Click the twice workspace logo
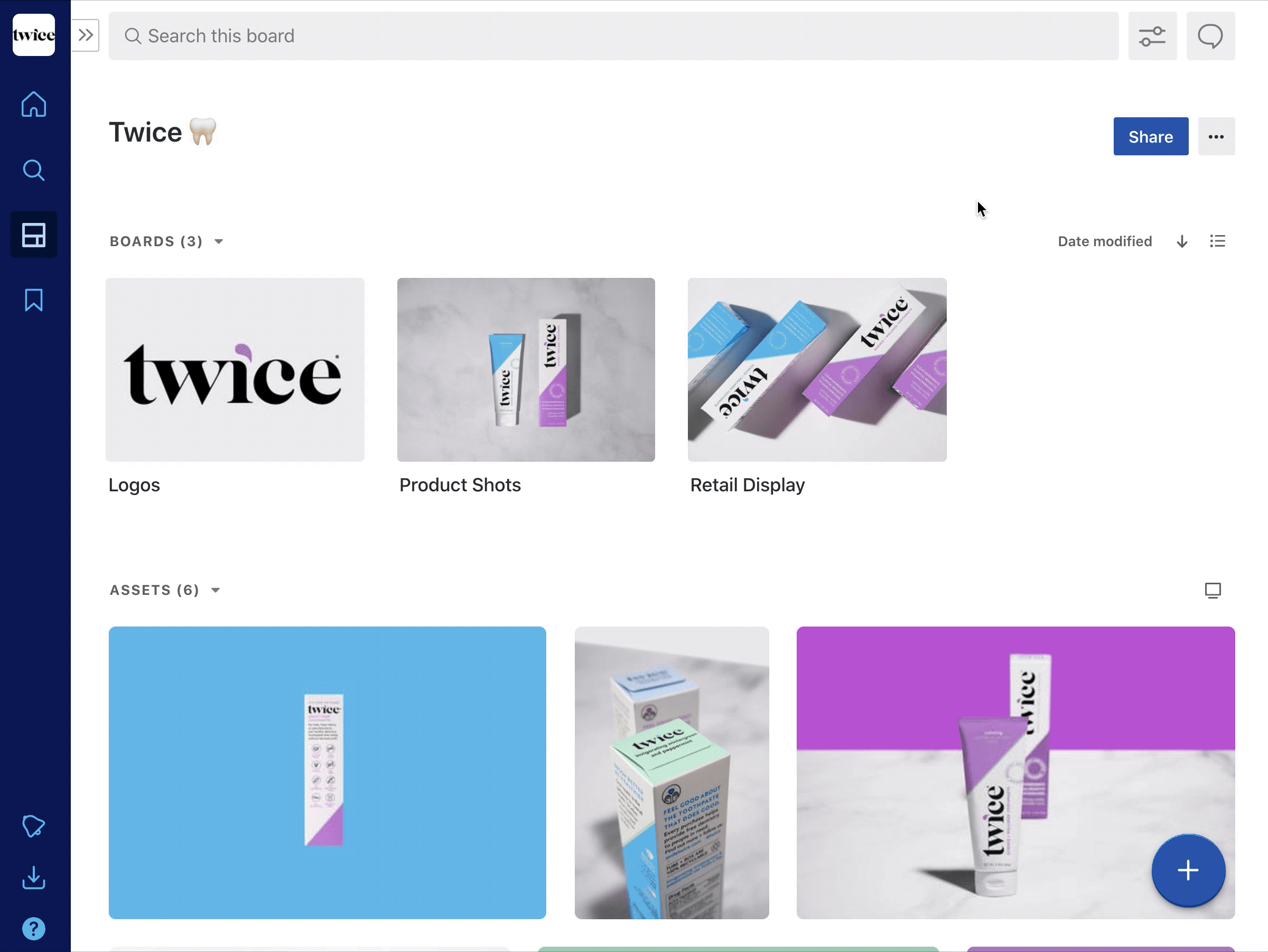 [34, 35]
